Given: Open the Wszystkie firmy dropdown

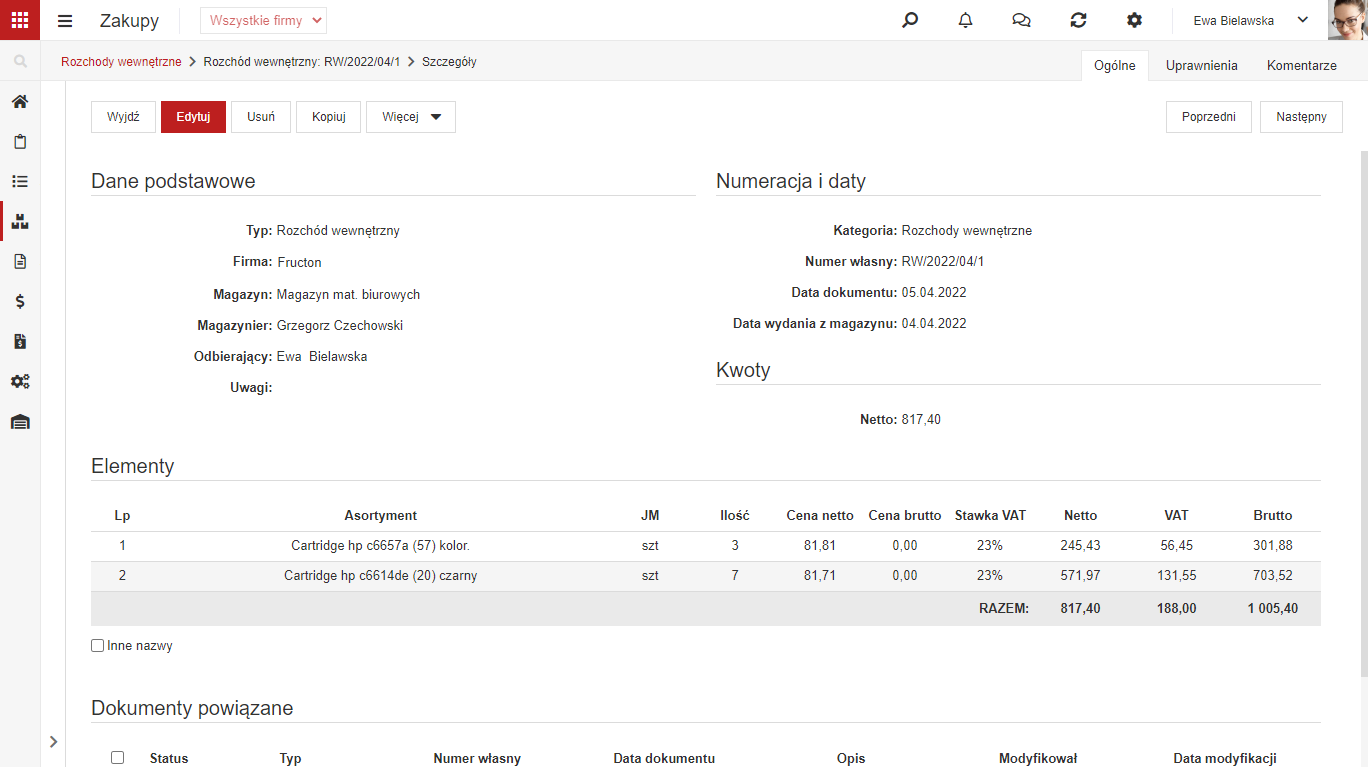Looking at the screenshot, I should 263,20.
